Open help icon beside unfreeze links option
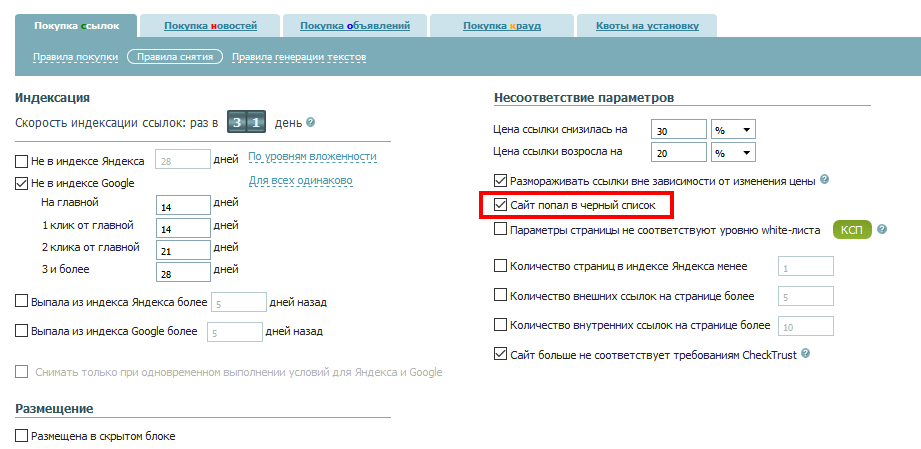 pyautogui.click(x=824, y=179)
